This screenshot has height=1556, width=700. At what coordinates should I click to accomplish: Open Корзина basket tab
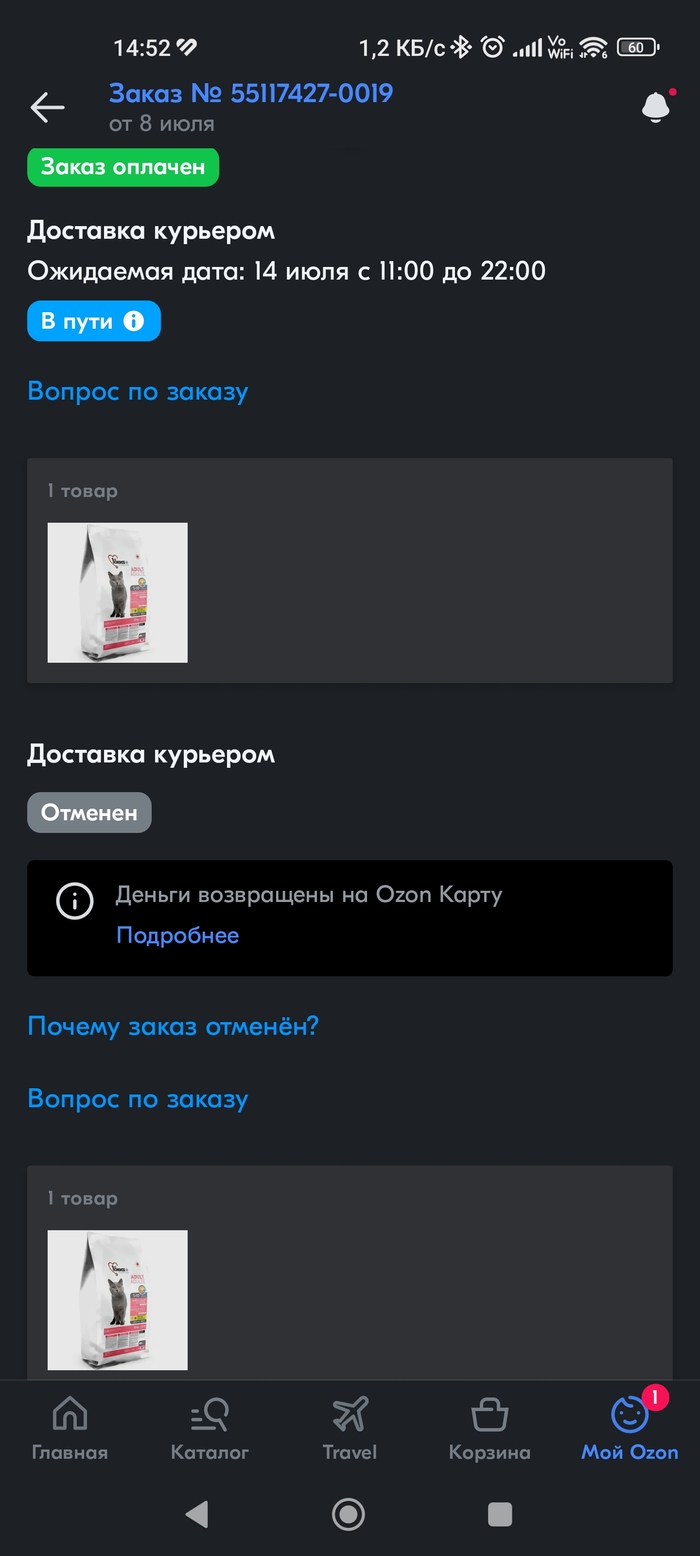(490, 1428)
